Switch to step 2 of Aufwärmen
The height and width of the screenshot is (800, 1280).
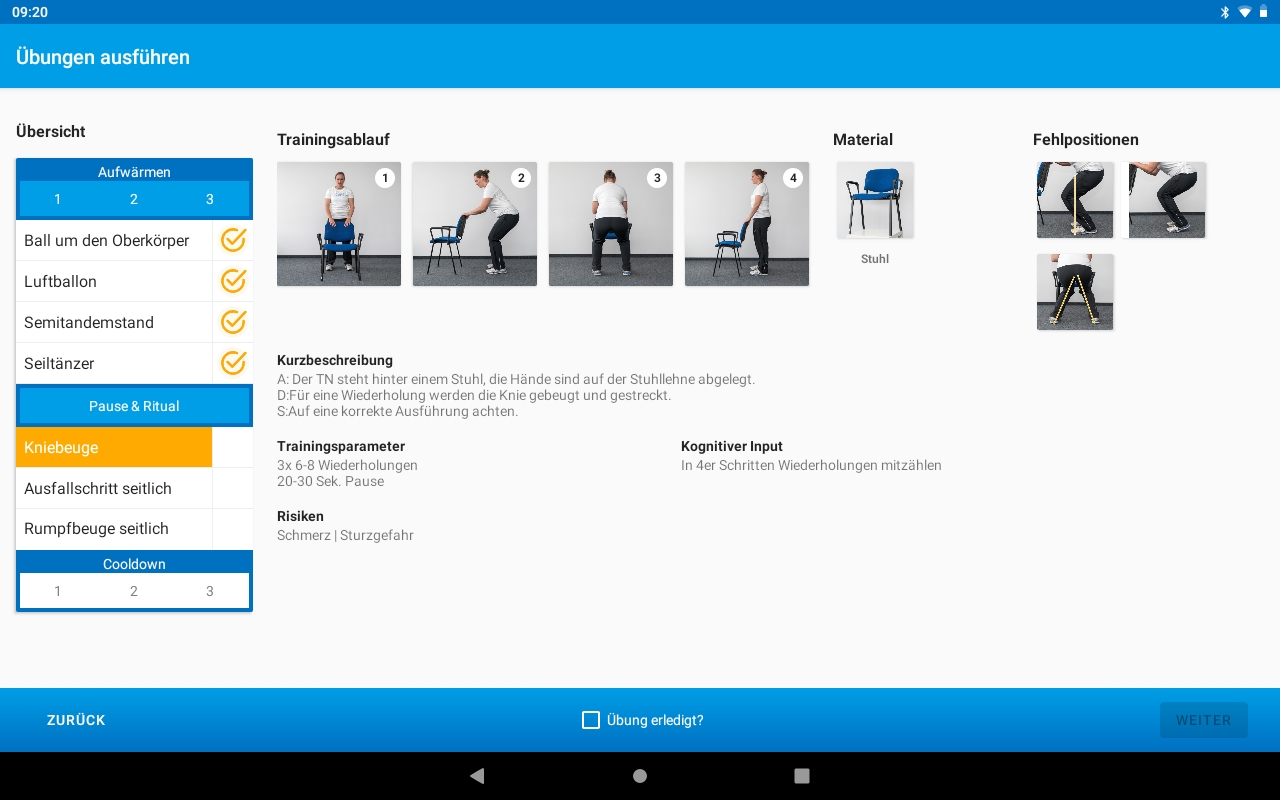[134, 199]
